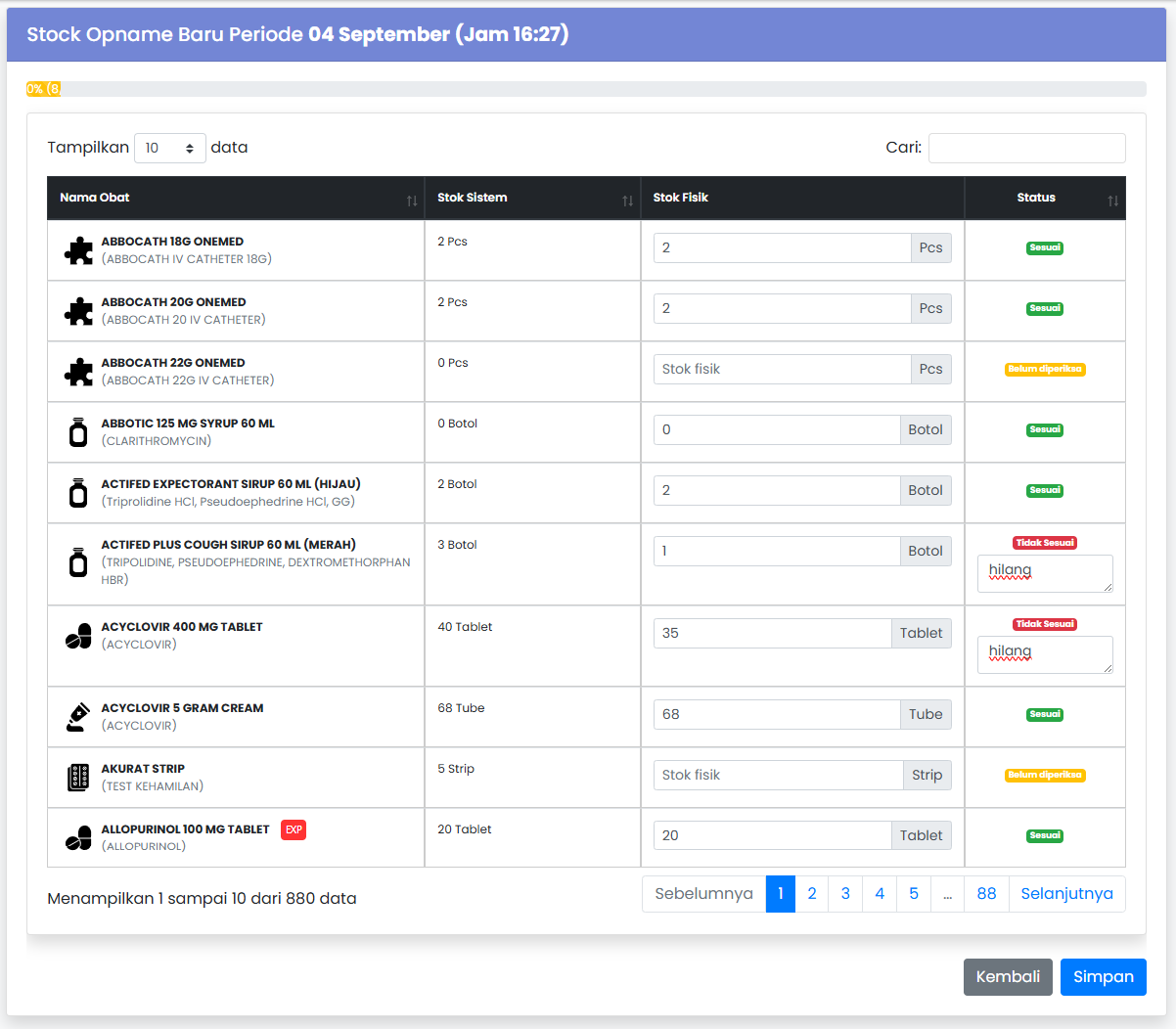
Task: Click the puzzle icon for ABBOCATH 22G ONEMED
Action: tap(78, 371)
